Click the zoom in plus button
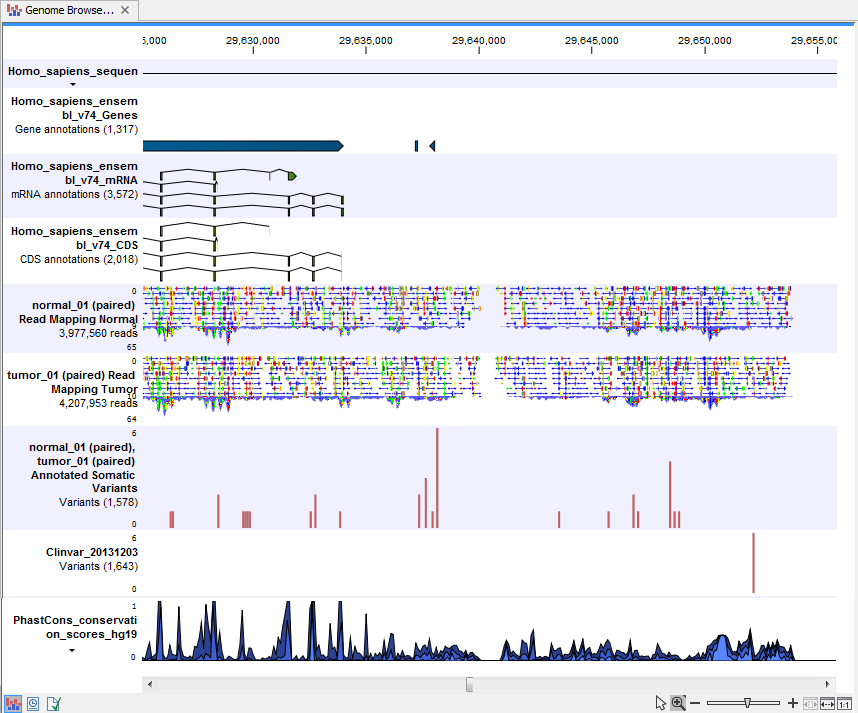 click(793, 702)
